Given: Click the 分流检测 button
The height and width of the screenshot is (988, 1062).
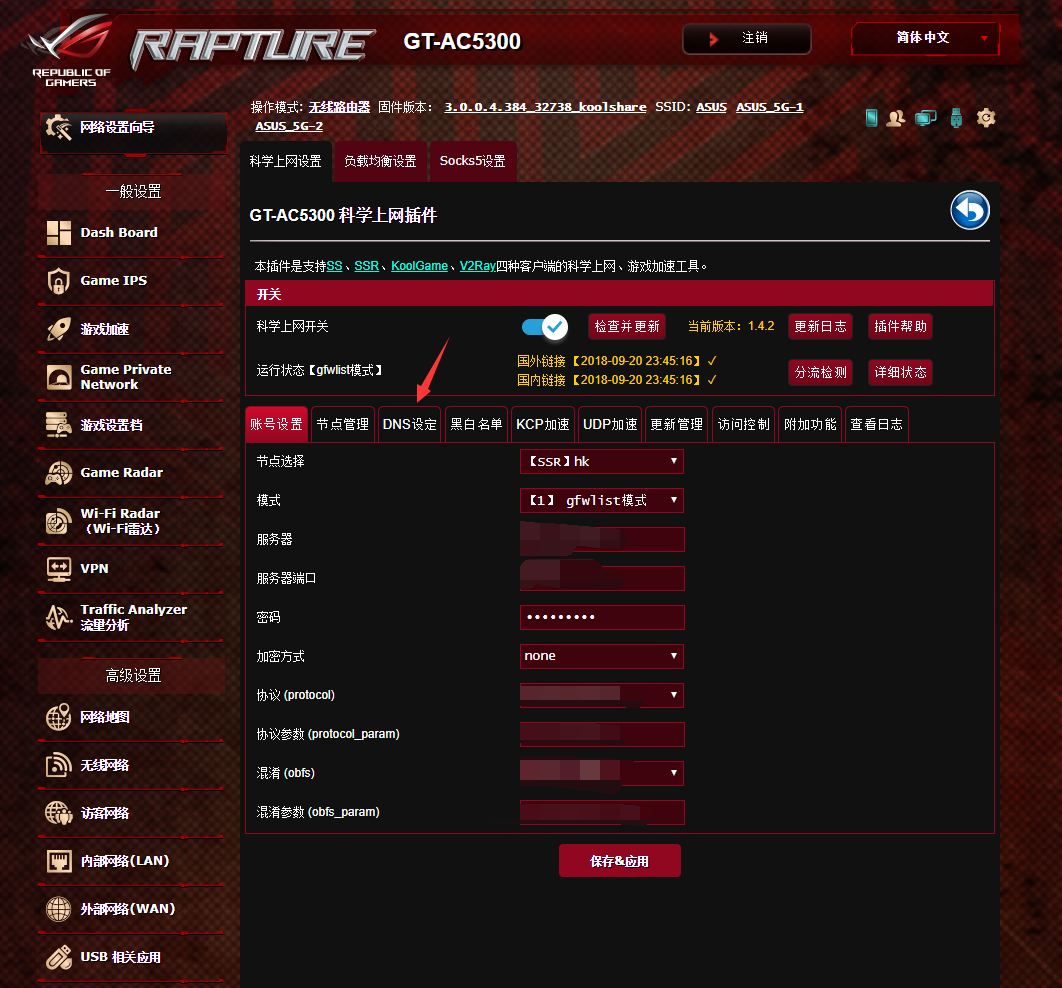Looking at the screenshot, I should coord(820,372).
